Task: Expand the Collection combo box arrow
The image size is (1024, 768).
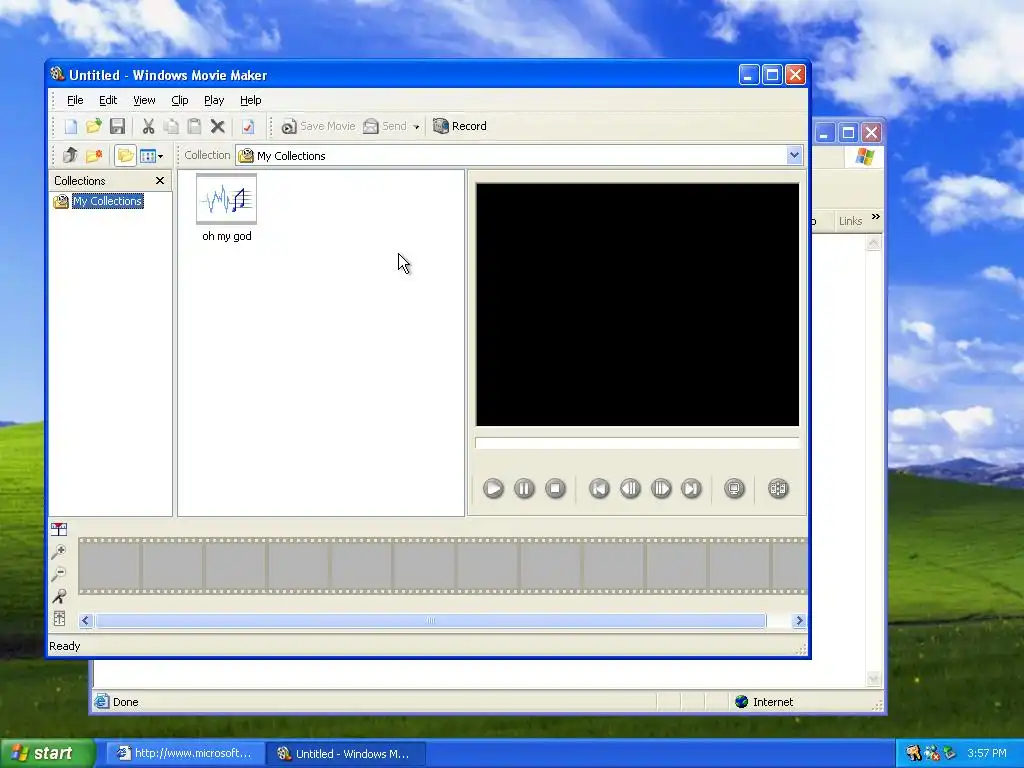Action: [794, 155]
